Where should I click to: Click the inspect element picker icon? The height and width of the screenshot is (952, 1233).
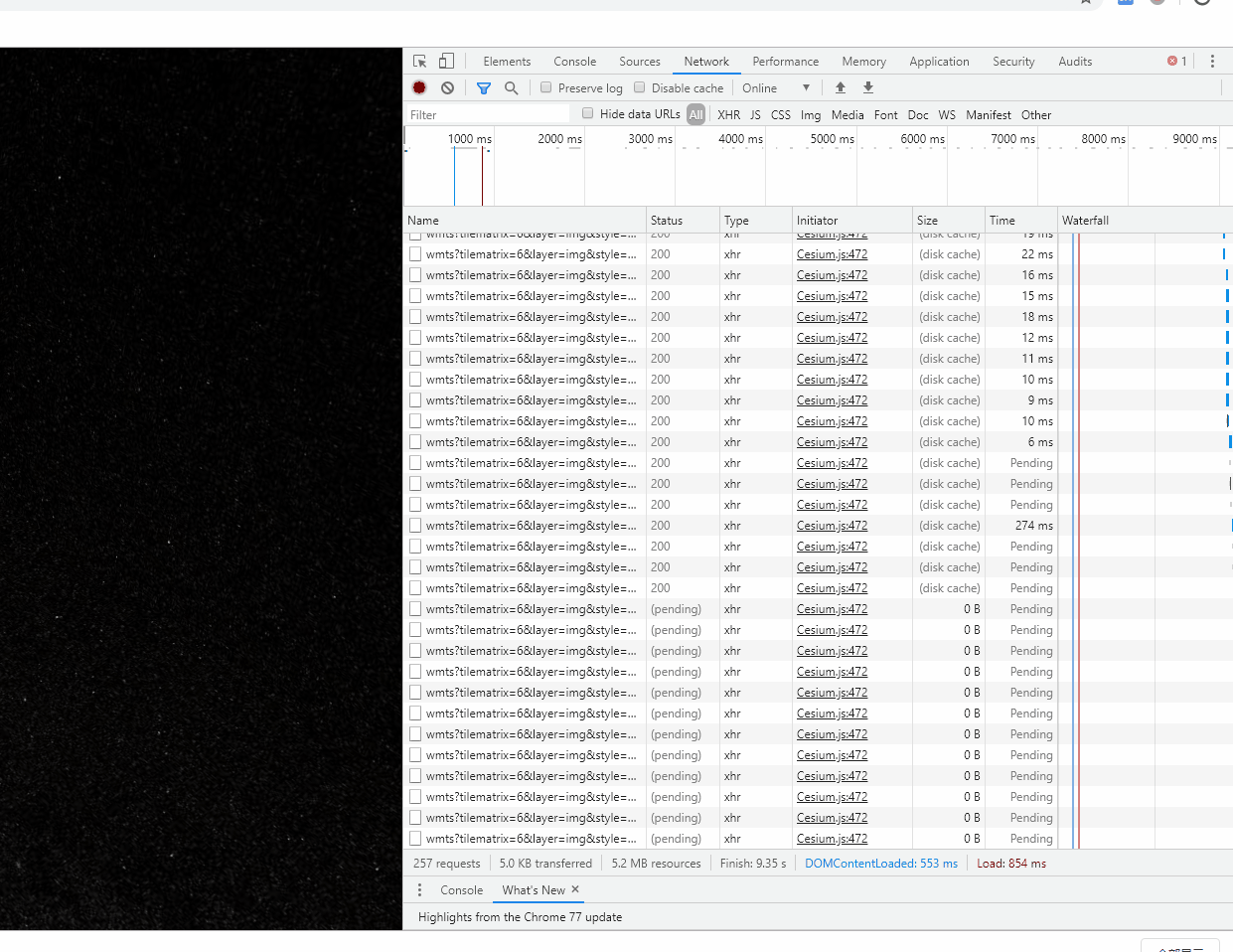[419, 62]
